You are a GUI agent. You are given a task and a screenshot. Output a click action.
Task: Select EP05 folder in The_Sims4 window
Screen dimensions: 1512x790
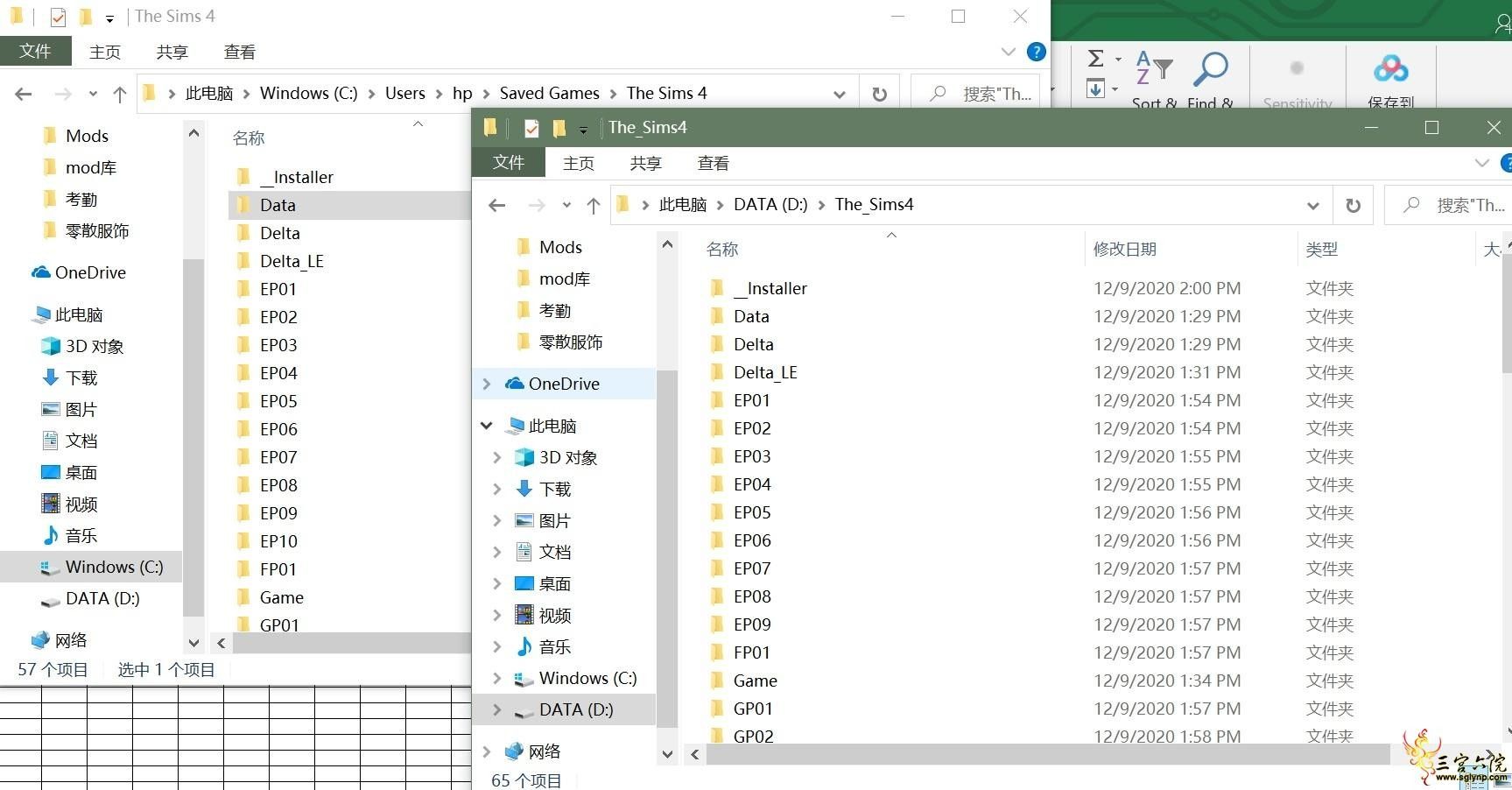pyautogui.click(x=752, y=512)
